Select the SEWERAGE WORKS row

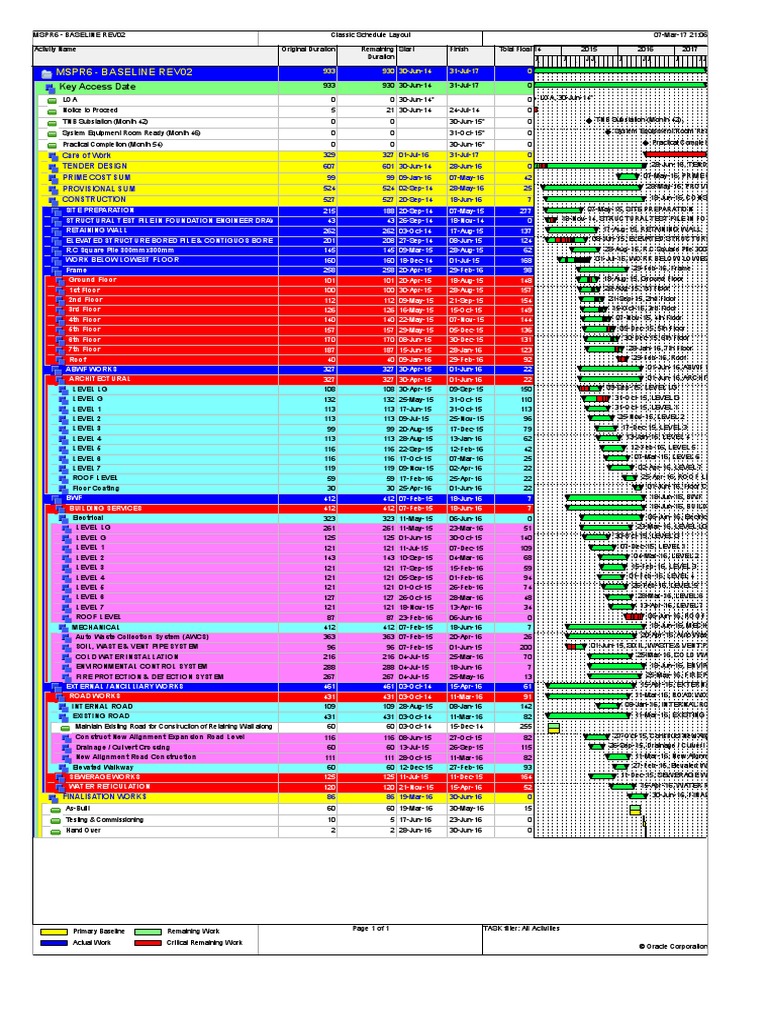coord(291,777)
